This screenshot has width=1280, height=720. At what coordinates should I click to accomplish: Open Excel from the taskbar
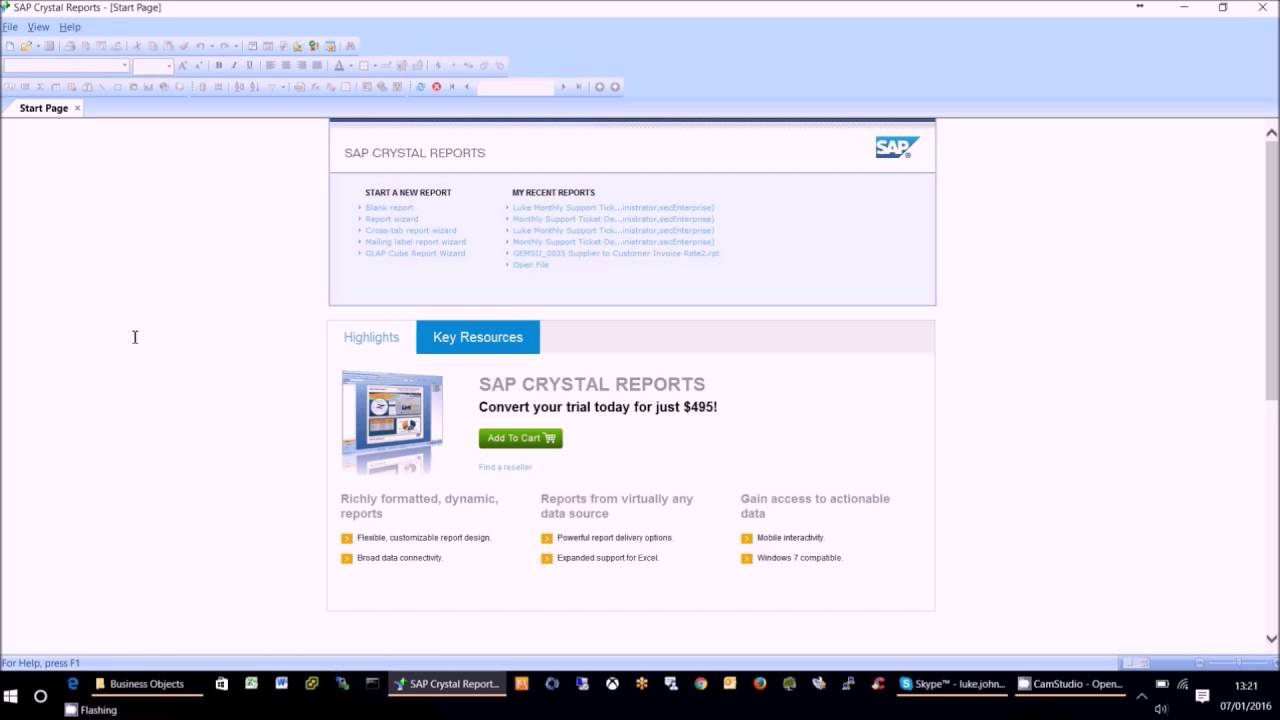point(251,684)
